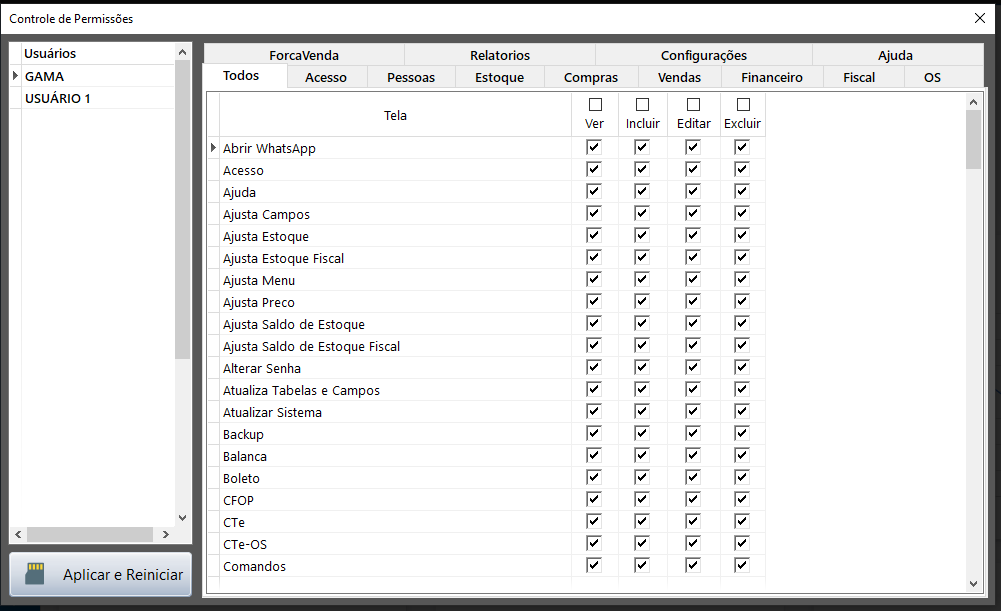Viewport: 1001px width, 611px height.
Task: Switch to the Financeiro tab
Action: [771, 77]
